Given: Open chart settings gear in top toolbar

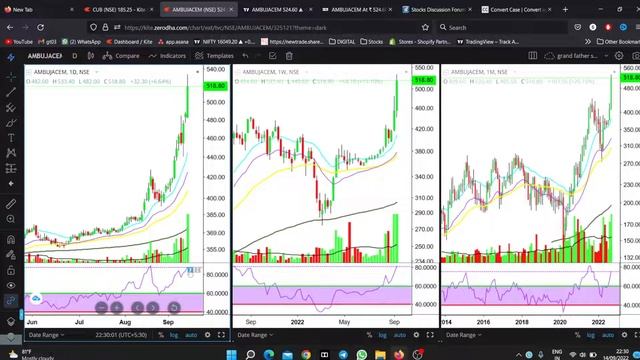Looking at the screenshot, I should 619,56.
